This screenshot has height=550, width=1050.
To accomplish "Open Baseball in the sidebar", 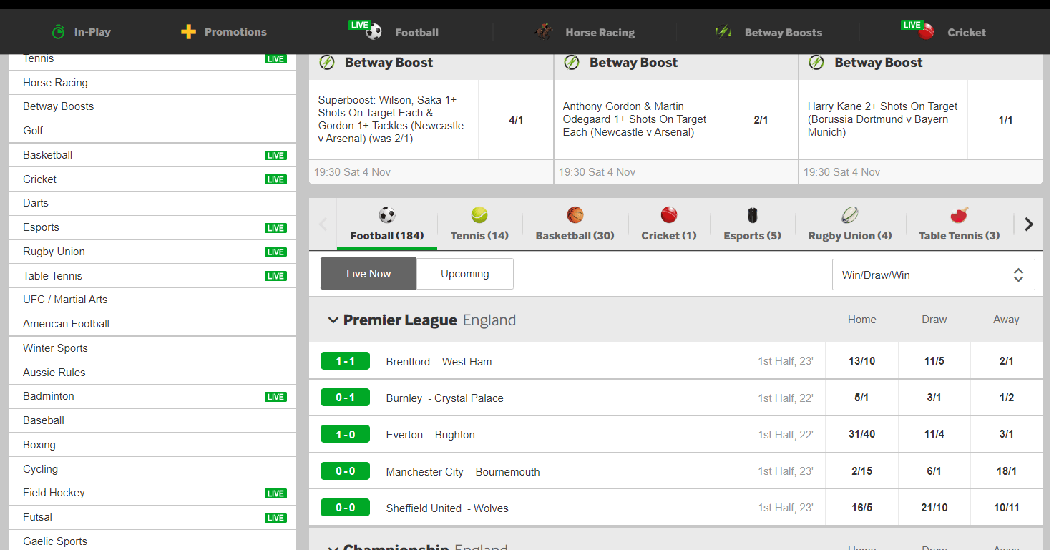I will (x=153, y=421).
